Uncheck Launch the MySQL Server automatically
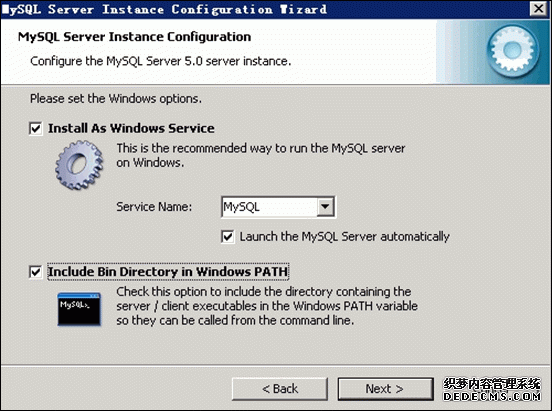552x411 pixels. [228, 237]
